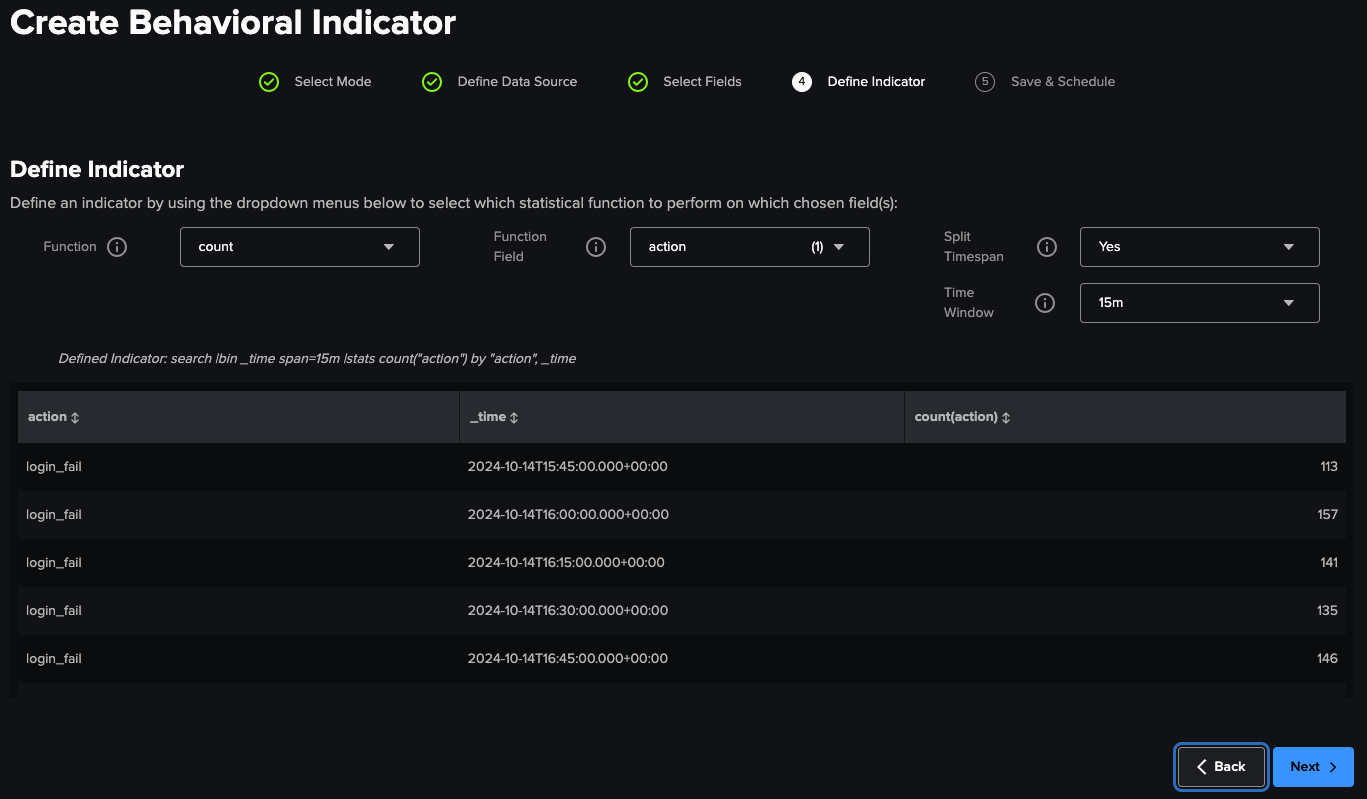The width and height of the screenshot is (1367, 799).
Task: Click the Time Window info icon
Action: (1045, 303)
